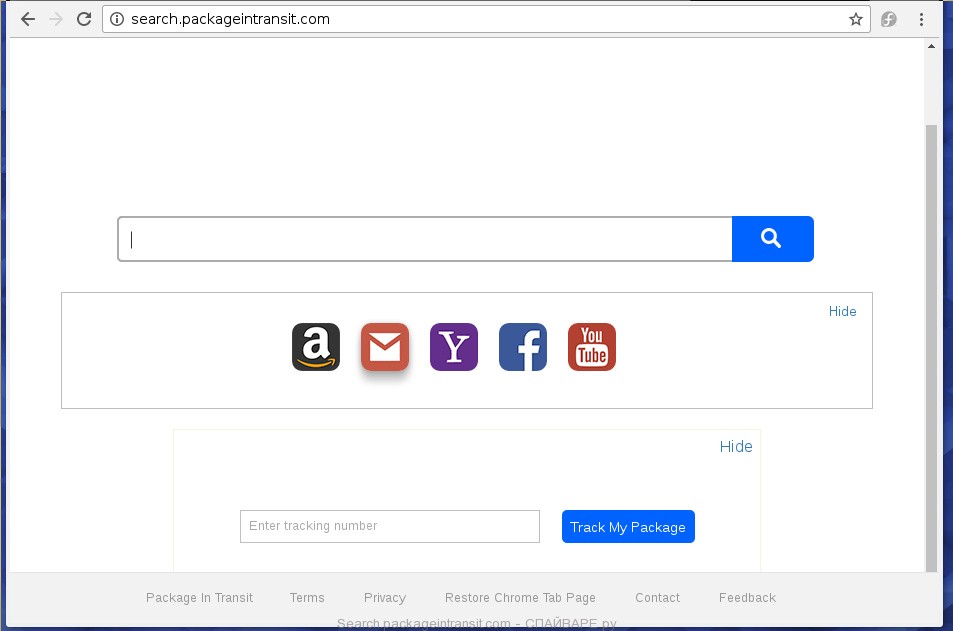
Task: Open the Amazon shortcut icon
Action: pyautogui.click(x=316, y=347)
